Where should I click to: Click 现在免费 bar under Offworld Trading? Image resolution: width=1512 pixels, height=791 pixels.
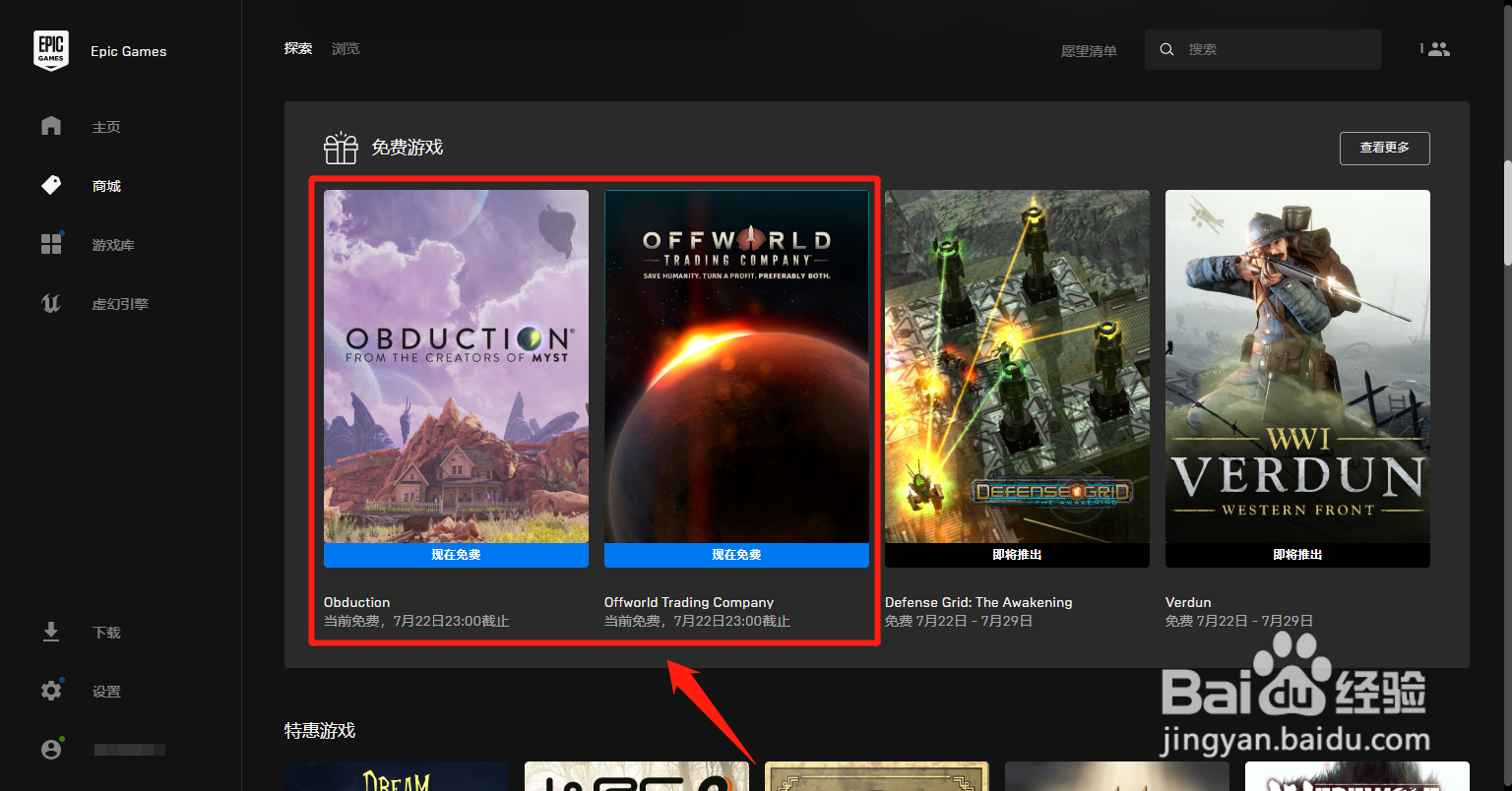point(736,555)
